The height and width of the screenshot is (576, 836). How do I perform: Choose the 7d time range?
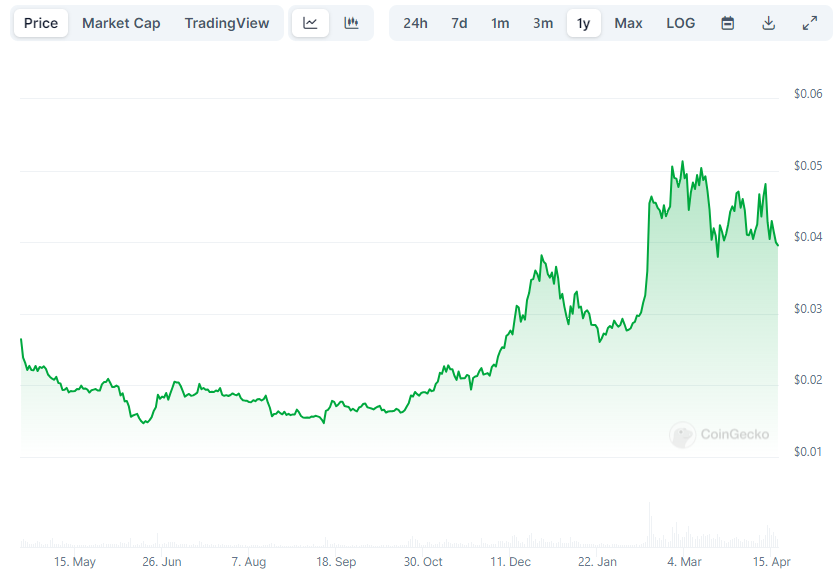(459, 23)
